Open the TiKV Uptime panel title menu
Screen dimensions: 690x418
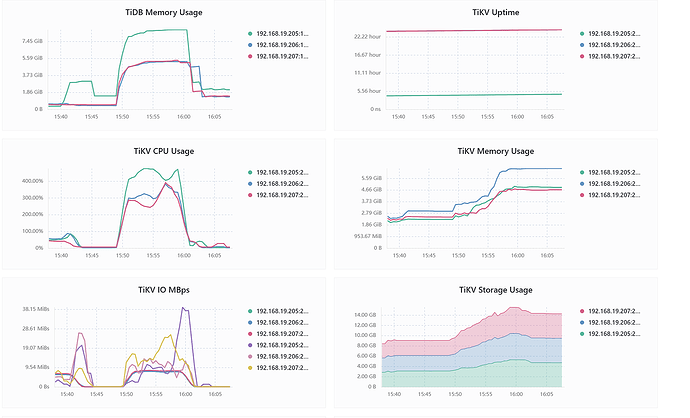tap(495, 12)
